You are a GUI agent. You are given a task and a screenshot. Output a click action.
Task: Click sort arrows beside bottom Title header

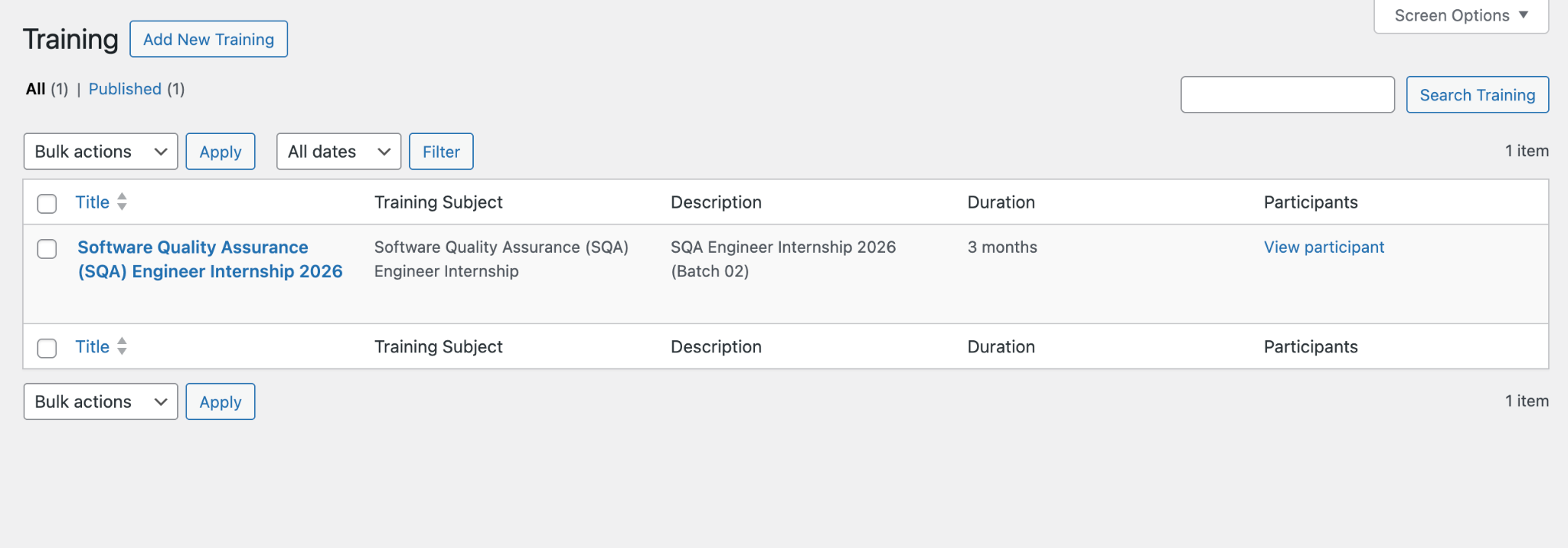coord(122,346)
